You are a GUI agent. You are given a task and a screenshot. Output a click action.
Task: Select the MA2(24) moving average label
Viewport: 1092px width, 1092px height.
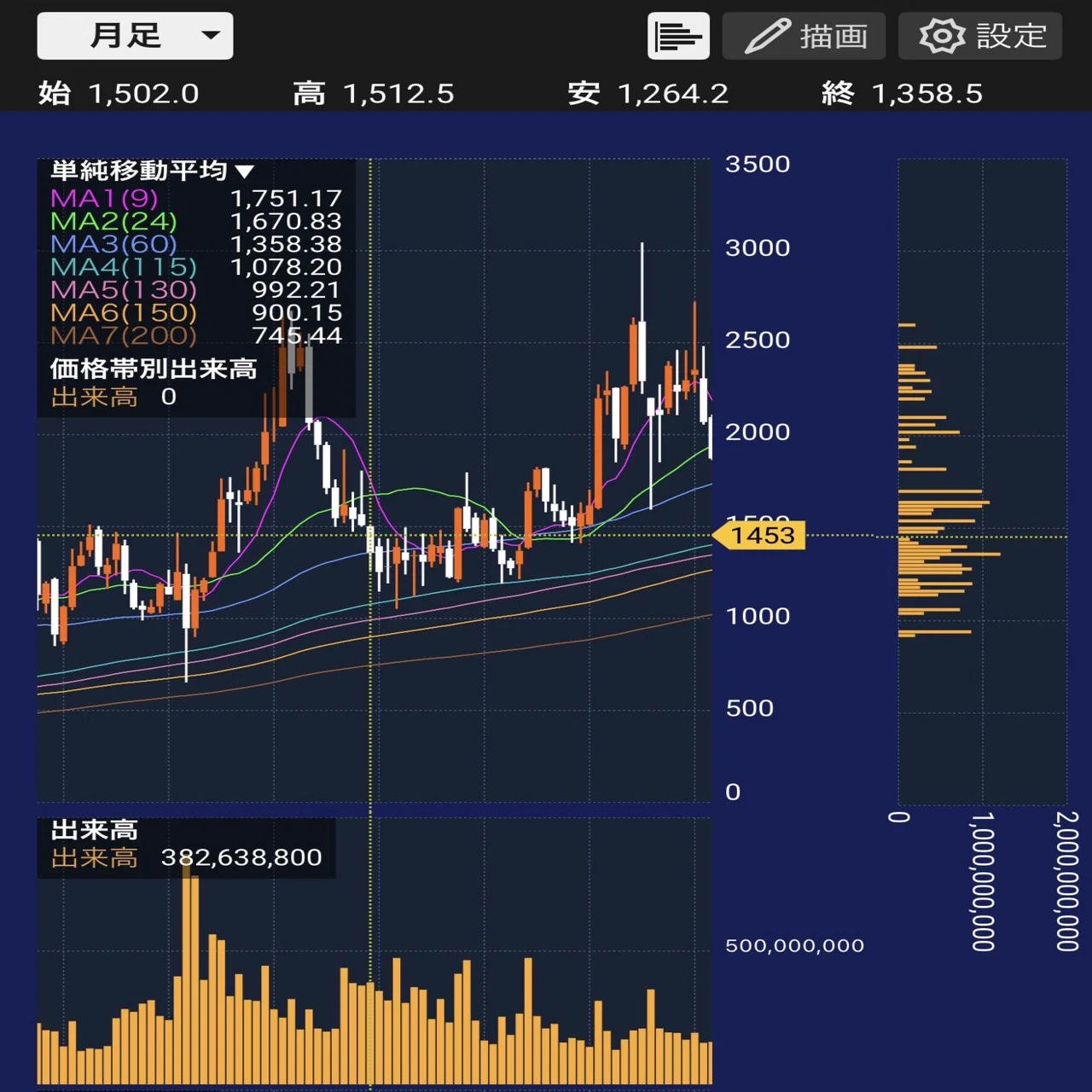(113, 221)
